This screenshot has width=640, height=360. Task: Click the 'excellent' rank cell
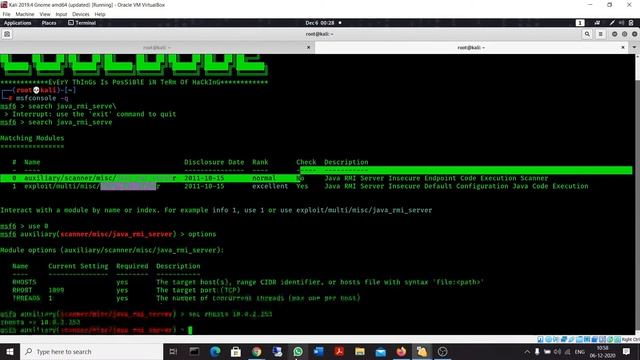pos(270,186)
